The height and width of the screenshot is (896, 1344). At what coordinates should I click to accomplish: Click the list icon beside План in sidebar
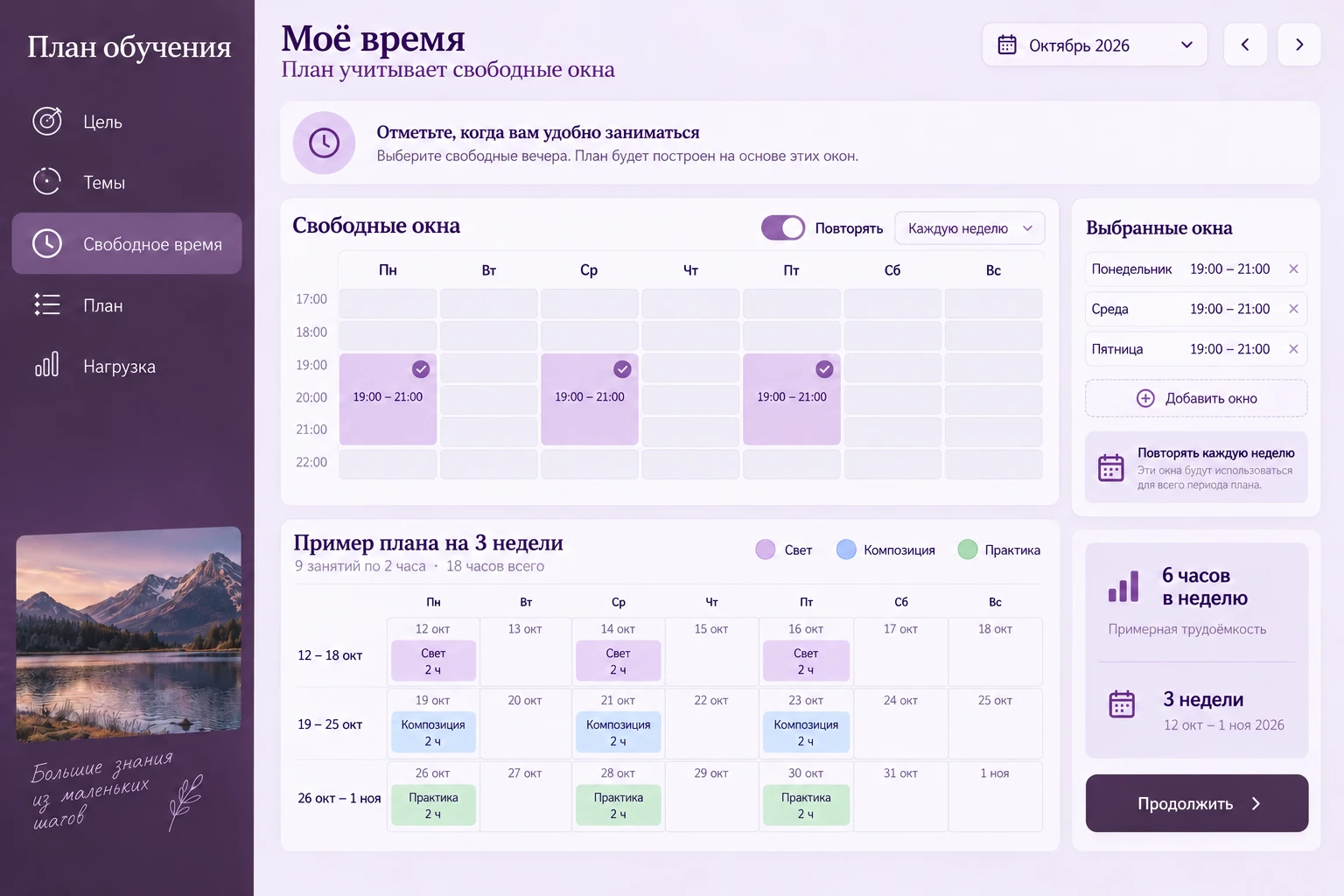(x=47, y=304)
